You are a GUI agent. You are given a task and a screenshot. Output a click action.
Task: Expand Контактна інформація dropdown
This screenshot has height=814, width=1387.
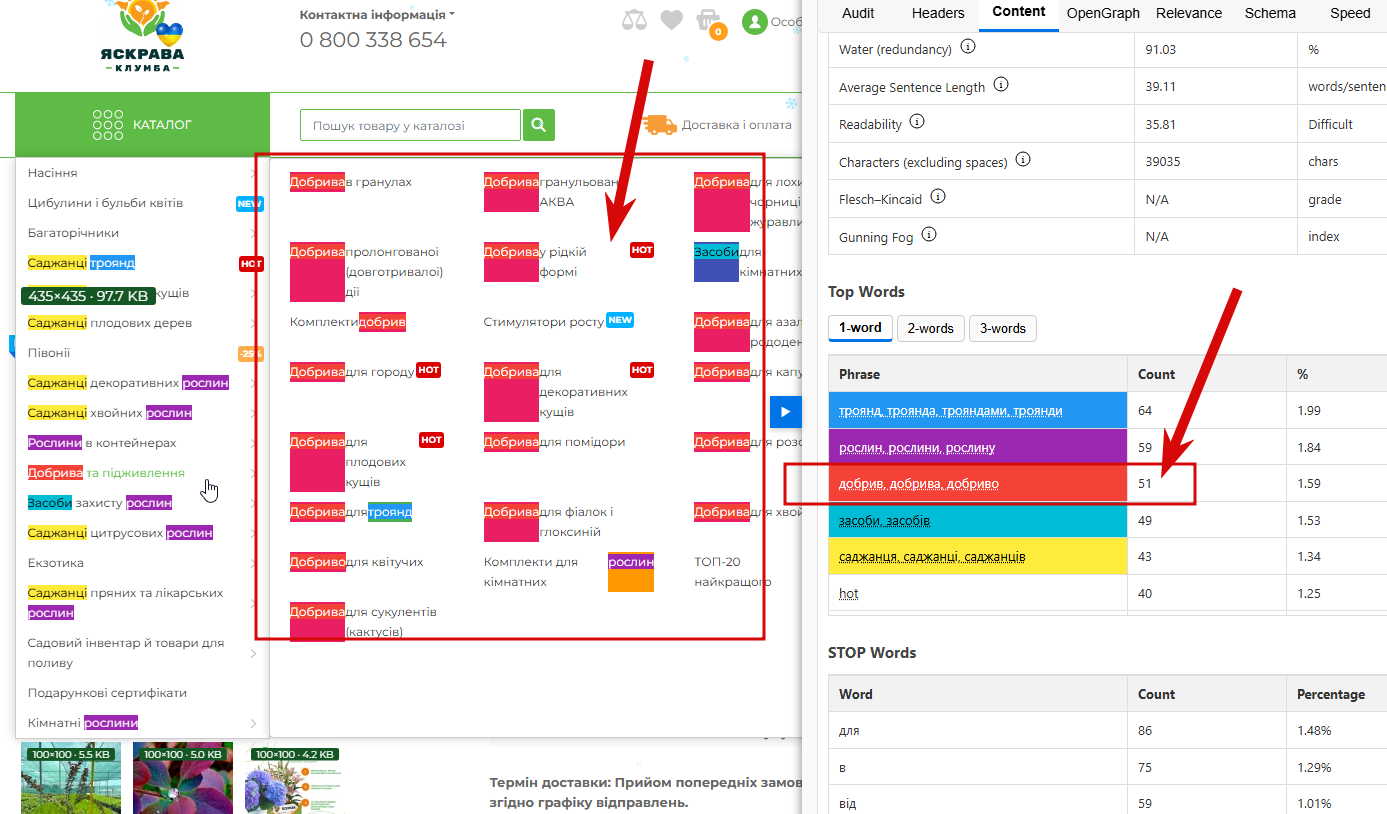pos(377,15)
